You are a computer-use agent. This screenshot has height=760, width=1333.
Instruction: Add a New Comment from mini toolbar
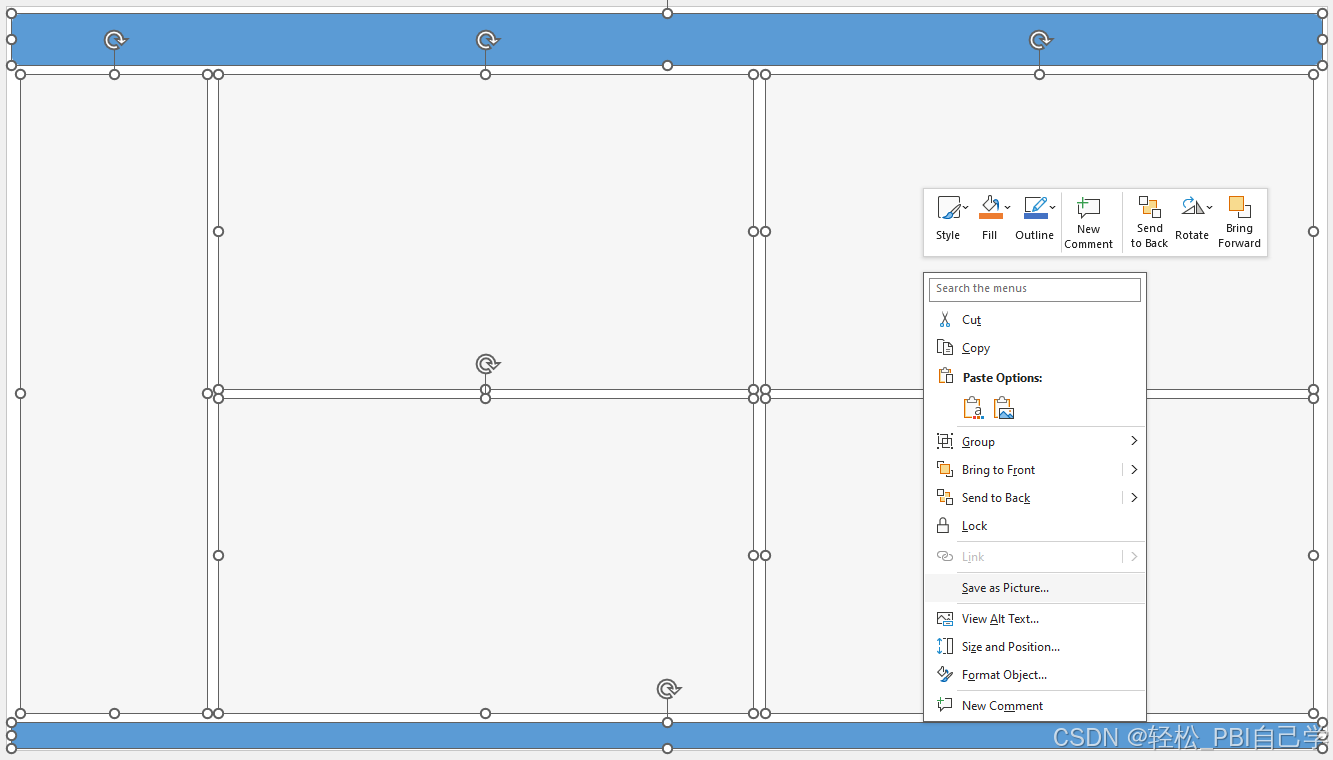(x=1088, y=222)
